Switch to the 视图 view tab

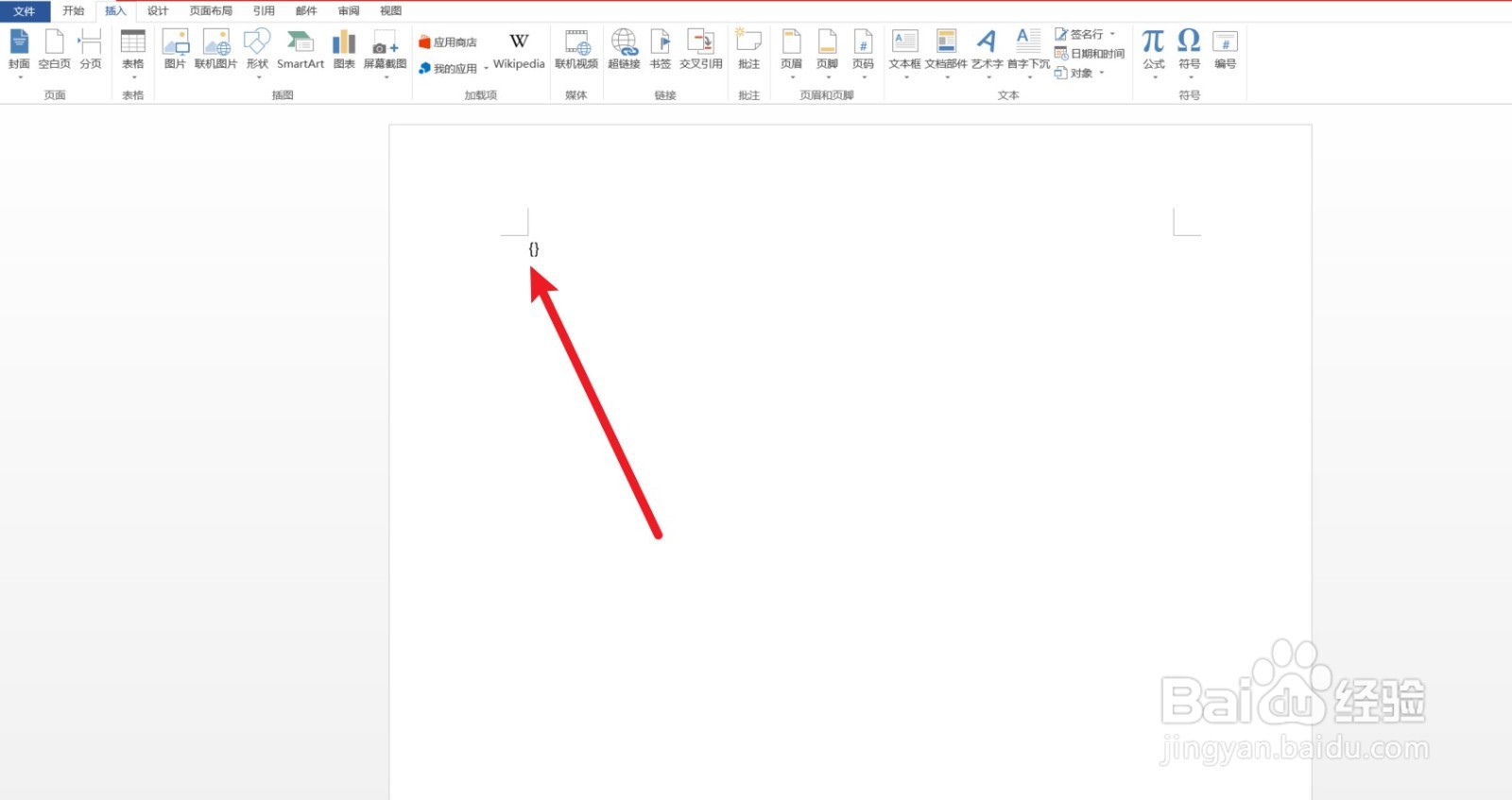coord(390,11)
